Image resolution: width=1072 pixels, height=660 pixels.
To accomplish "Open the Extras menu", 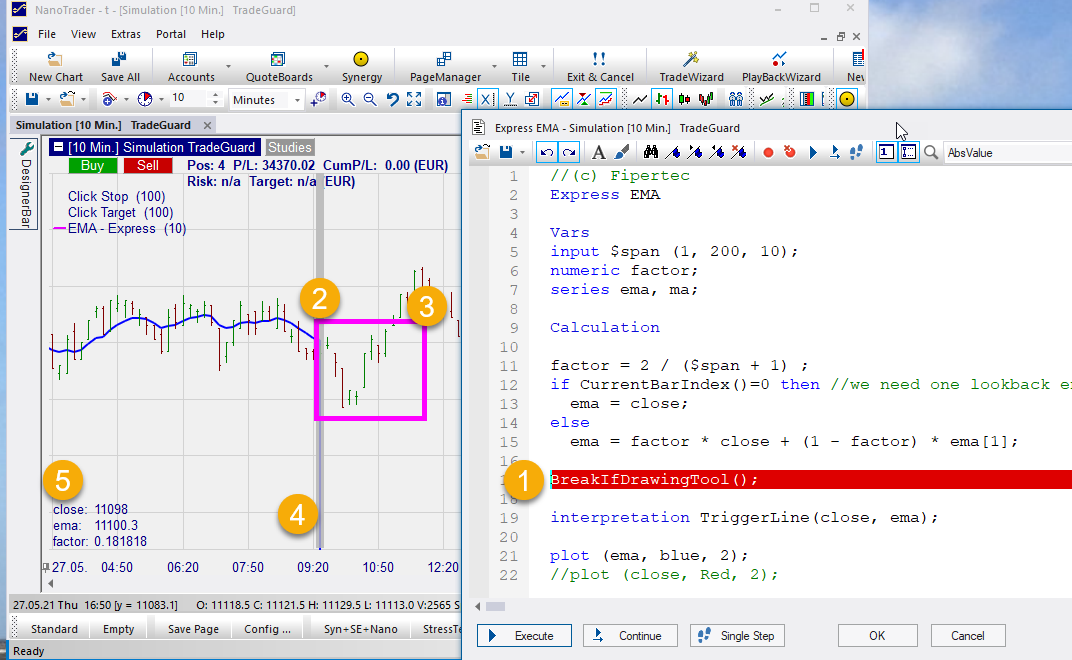I will (126, 34).
